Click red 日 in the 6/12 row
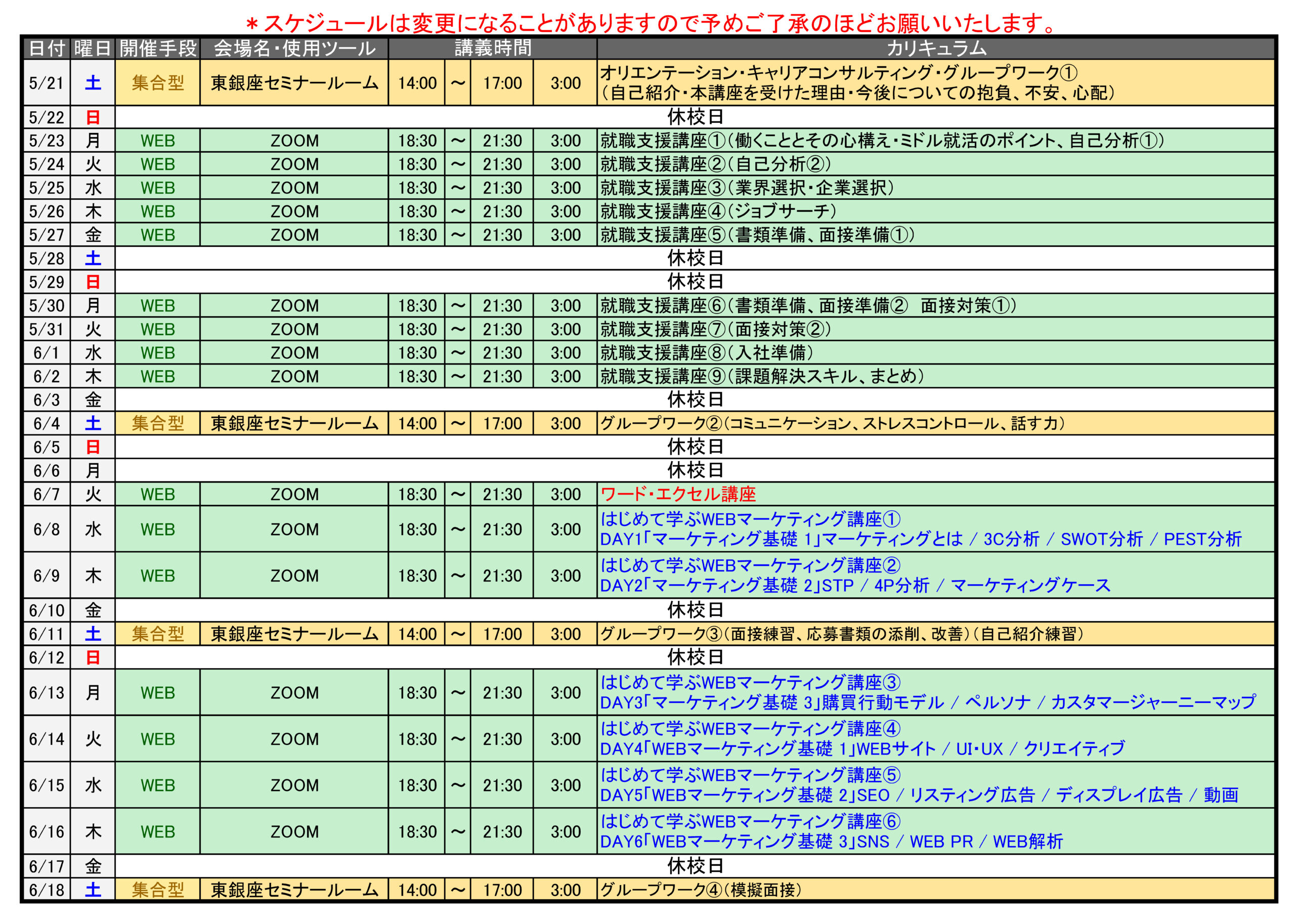 point(93,657)
